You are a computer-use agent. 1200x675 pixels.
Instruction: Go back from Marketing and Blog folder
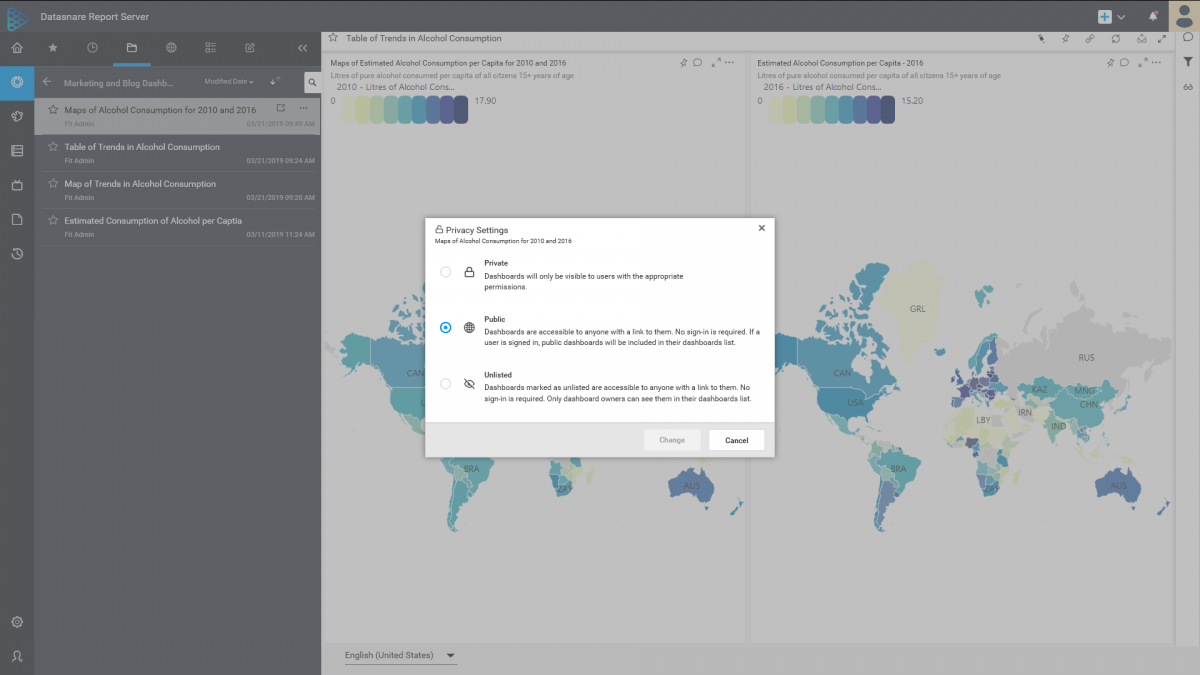[47, 83]
